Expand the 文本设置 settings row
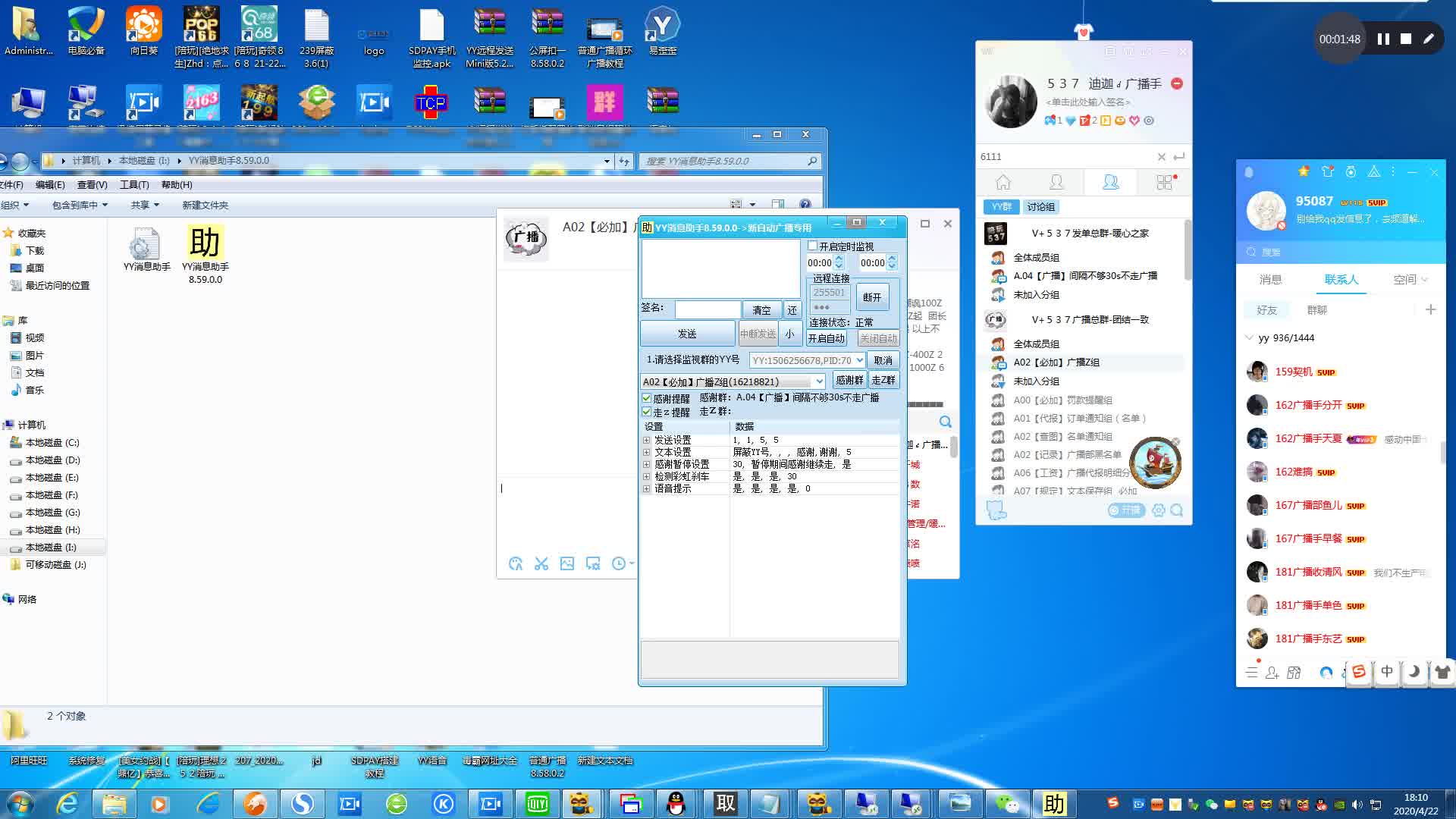The width and height of the screenshot is (1456, 819). click(646, 452)
